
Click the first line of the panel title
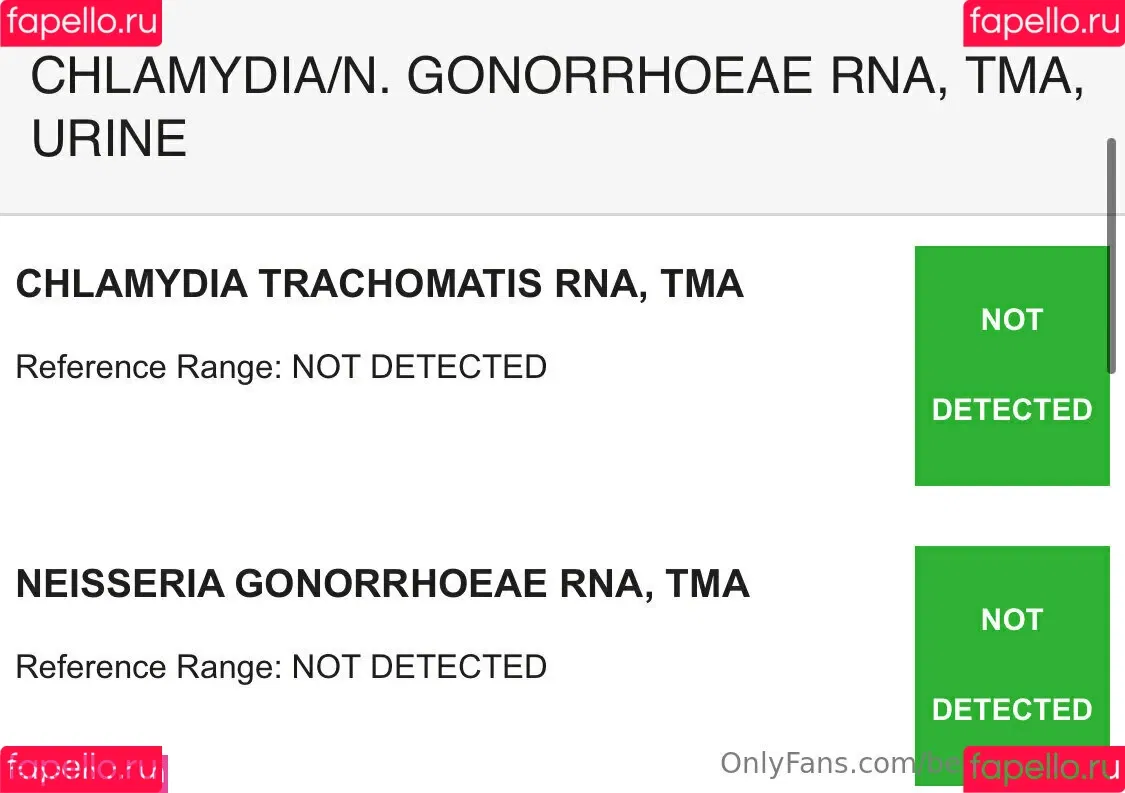[557, 77]
